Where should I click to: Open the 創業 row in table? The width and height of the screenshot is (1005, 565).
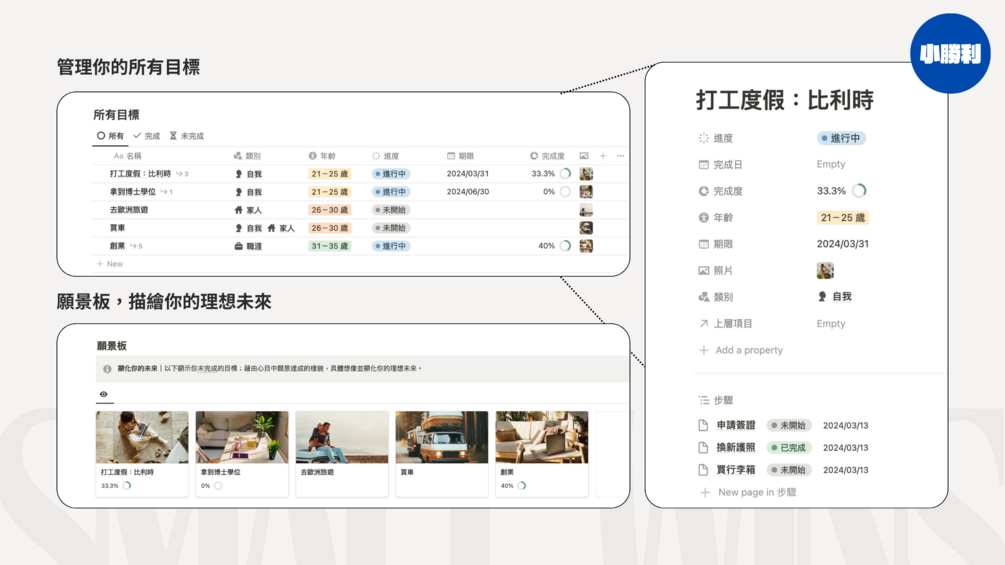click(117, 245)
